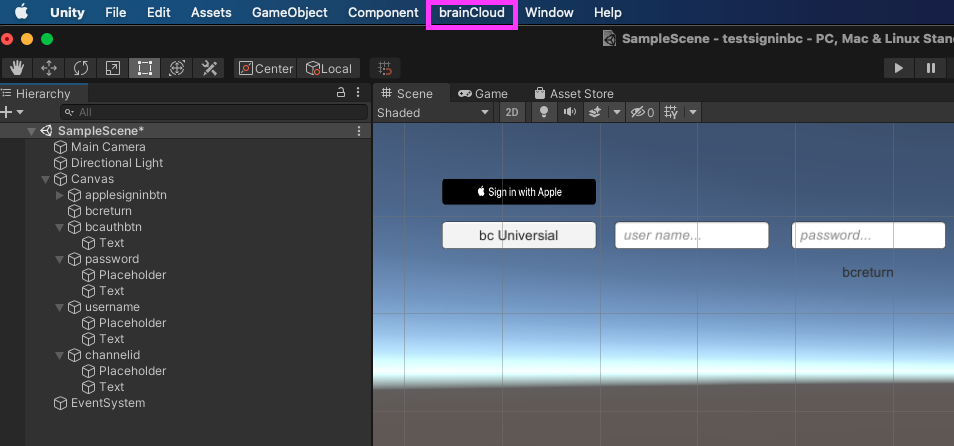Click the Play button
The width and height of the screenshot is (954, 446).
pyautogui.click(x=899, y=68)
